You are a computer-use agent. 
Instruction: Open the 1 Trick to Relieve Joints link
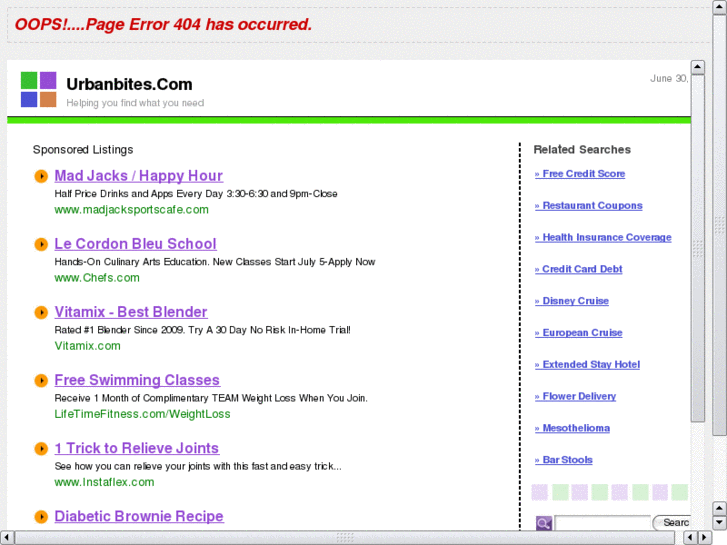click(x=137, y=449)
